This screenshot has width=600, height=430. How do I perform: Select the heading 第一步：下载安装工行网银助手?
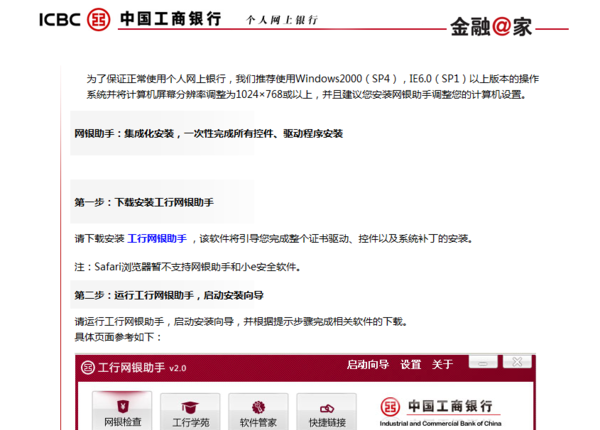tap(144, 202)
